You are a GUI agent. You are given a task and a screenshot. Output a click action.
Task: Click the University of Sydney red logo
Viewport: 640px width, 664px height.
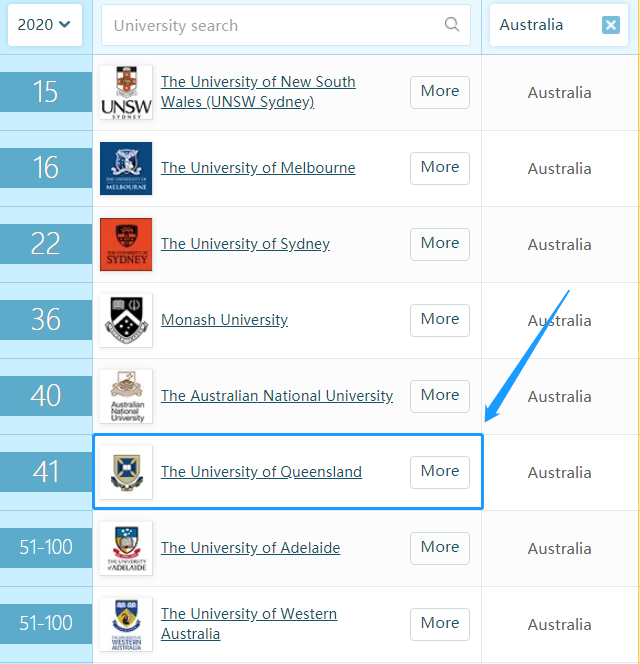point(126,244)
